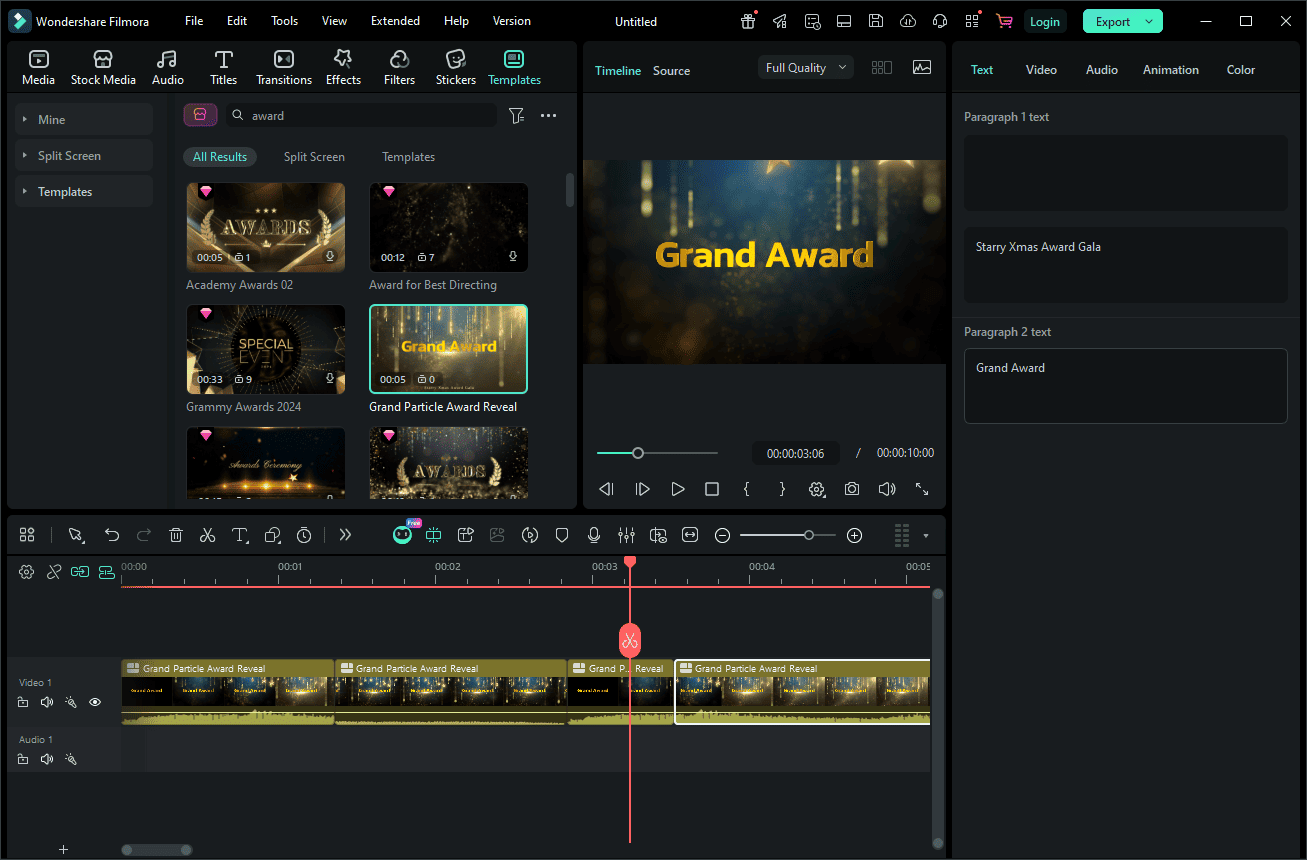Toggle visibility of the Video 1 track
This screenshot has height=860, width=1307.
click(94, 702)
